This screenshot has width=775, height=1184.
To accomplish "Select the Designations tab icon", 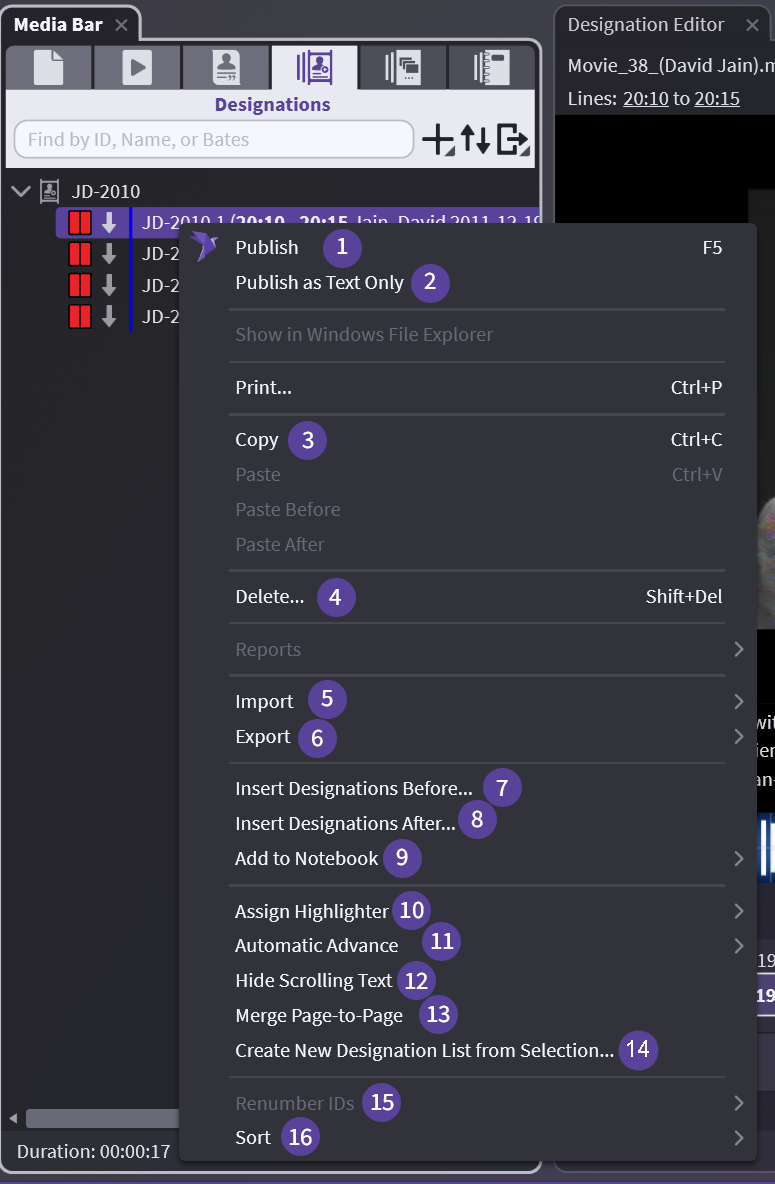I will coord(314,67).
